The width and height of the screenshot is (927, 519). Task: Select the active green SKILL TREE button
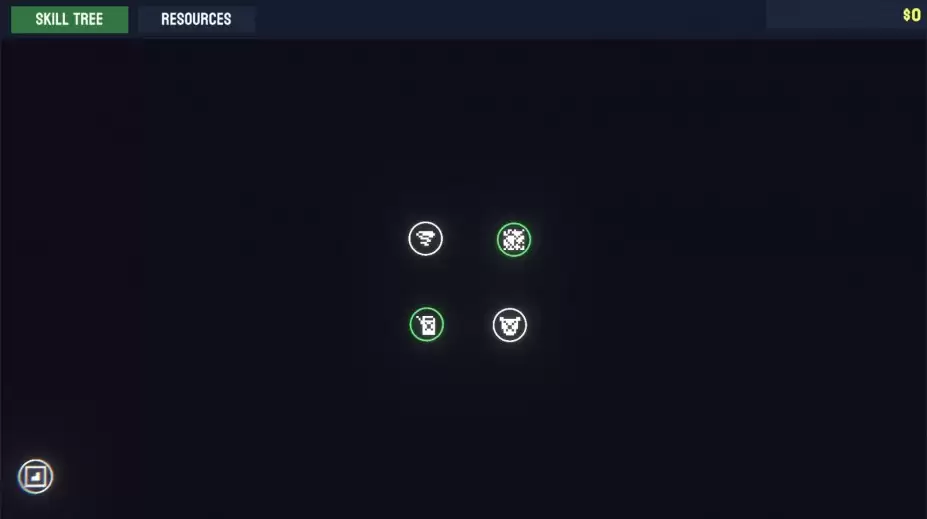(69, 20)
